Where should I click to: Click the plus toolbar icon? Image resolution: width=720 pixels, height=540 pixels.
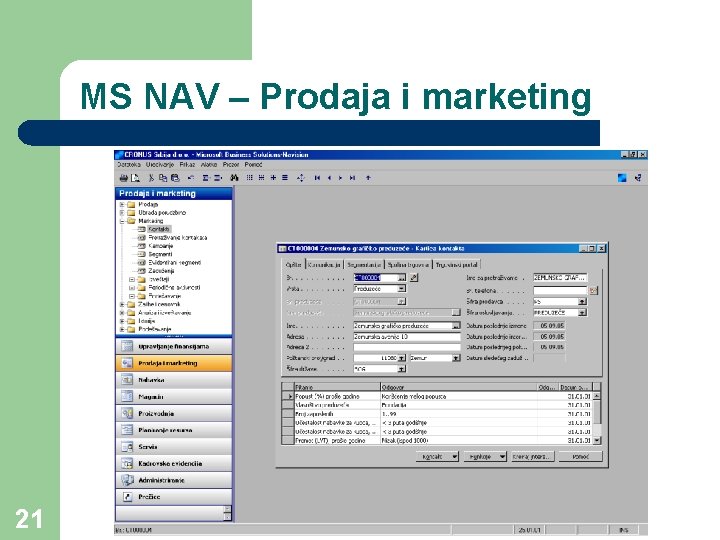(273, 178)
